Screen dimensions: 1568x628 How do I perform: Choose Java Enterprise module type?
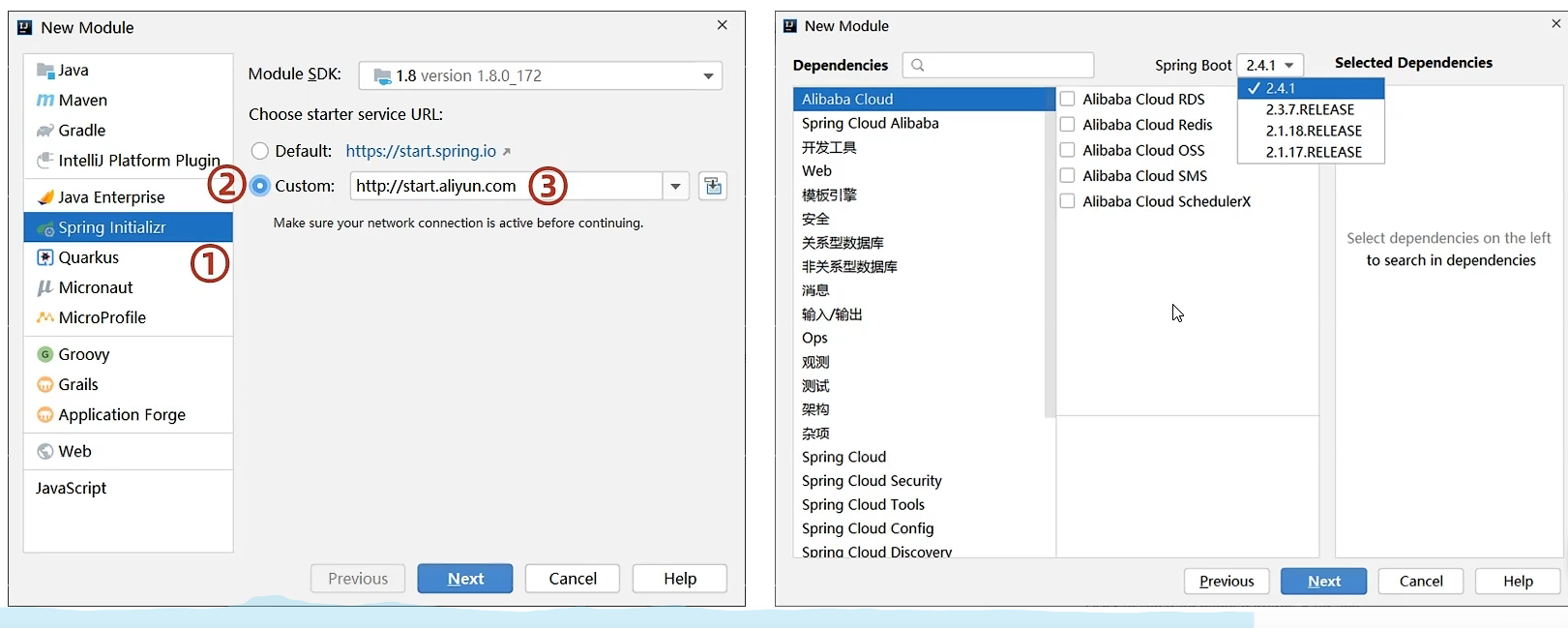[x=128, y=196]
